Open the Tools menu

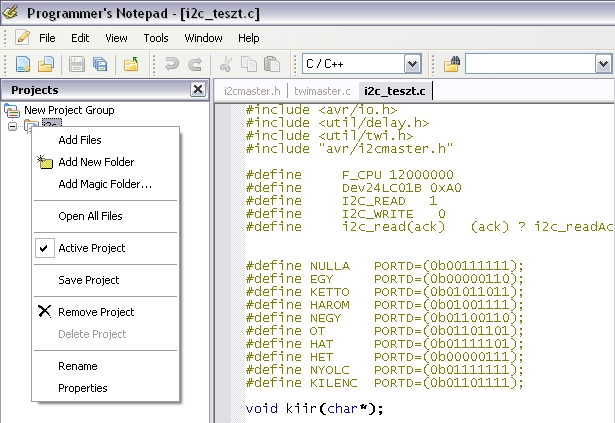(x=156, y=38)
